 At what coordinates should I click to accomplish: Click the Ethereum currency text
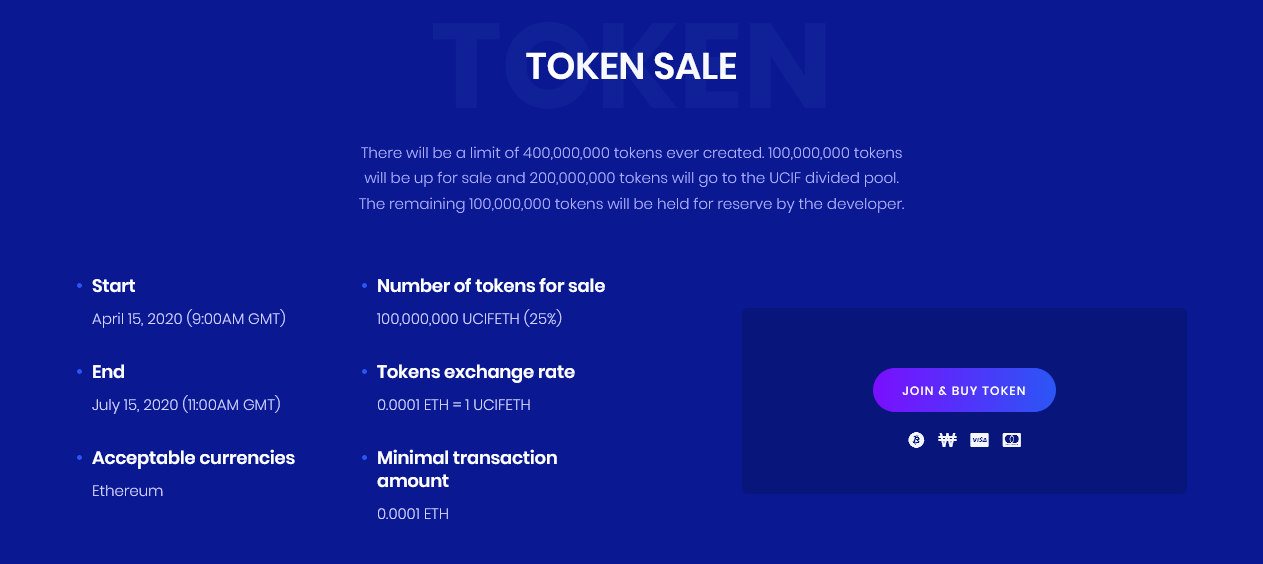127,491
